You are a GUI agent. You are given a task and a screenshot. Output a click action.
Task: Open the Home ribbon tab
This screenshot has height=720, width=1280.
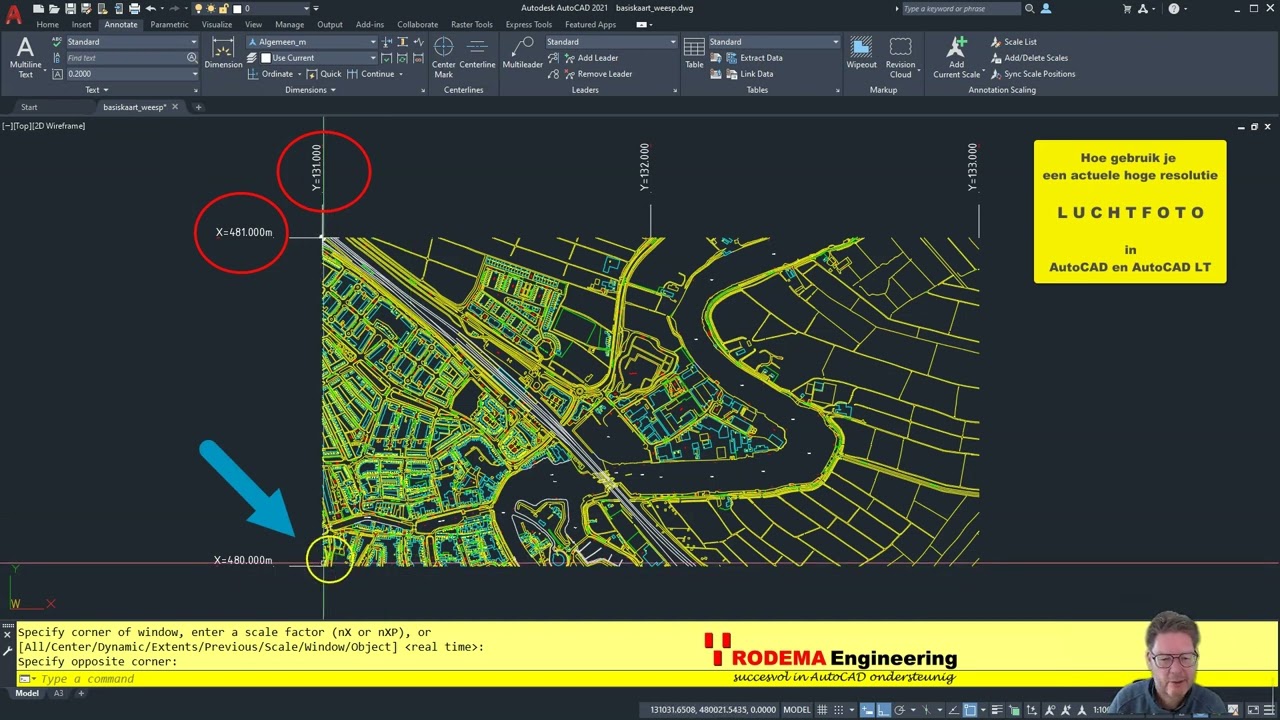pyautogui.click(x=47, y=25)
